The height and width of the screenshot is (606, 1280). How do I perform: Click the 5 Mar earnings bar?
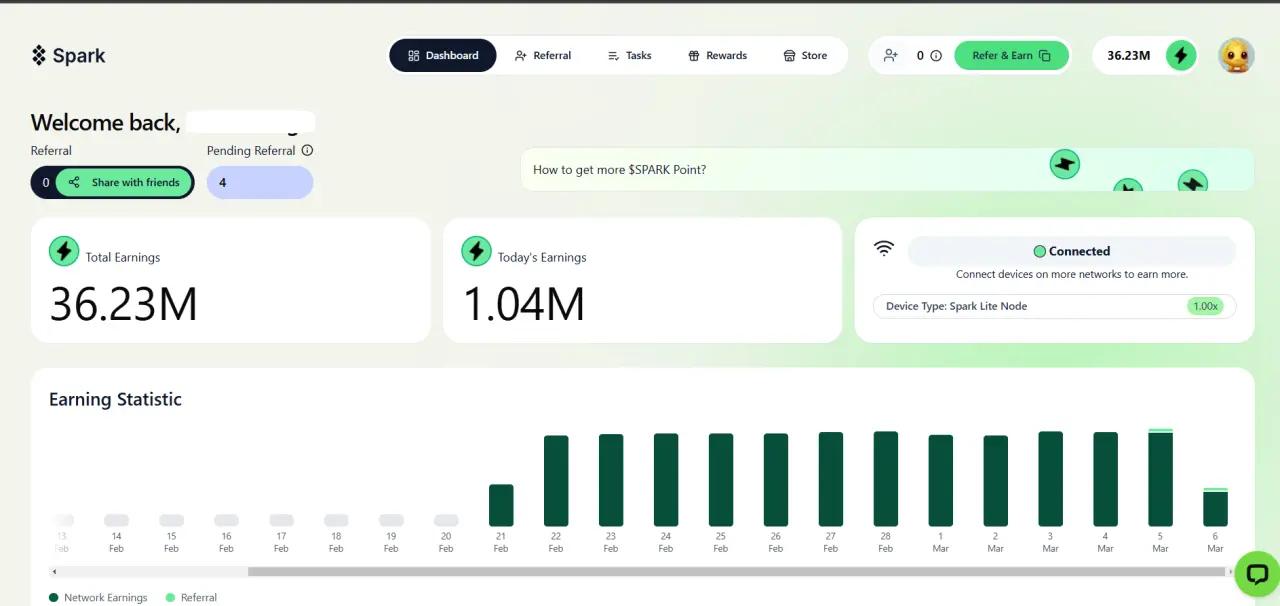[x=1160, y=477]
